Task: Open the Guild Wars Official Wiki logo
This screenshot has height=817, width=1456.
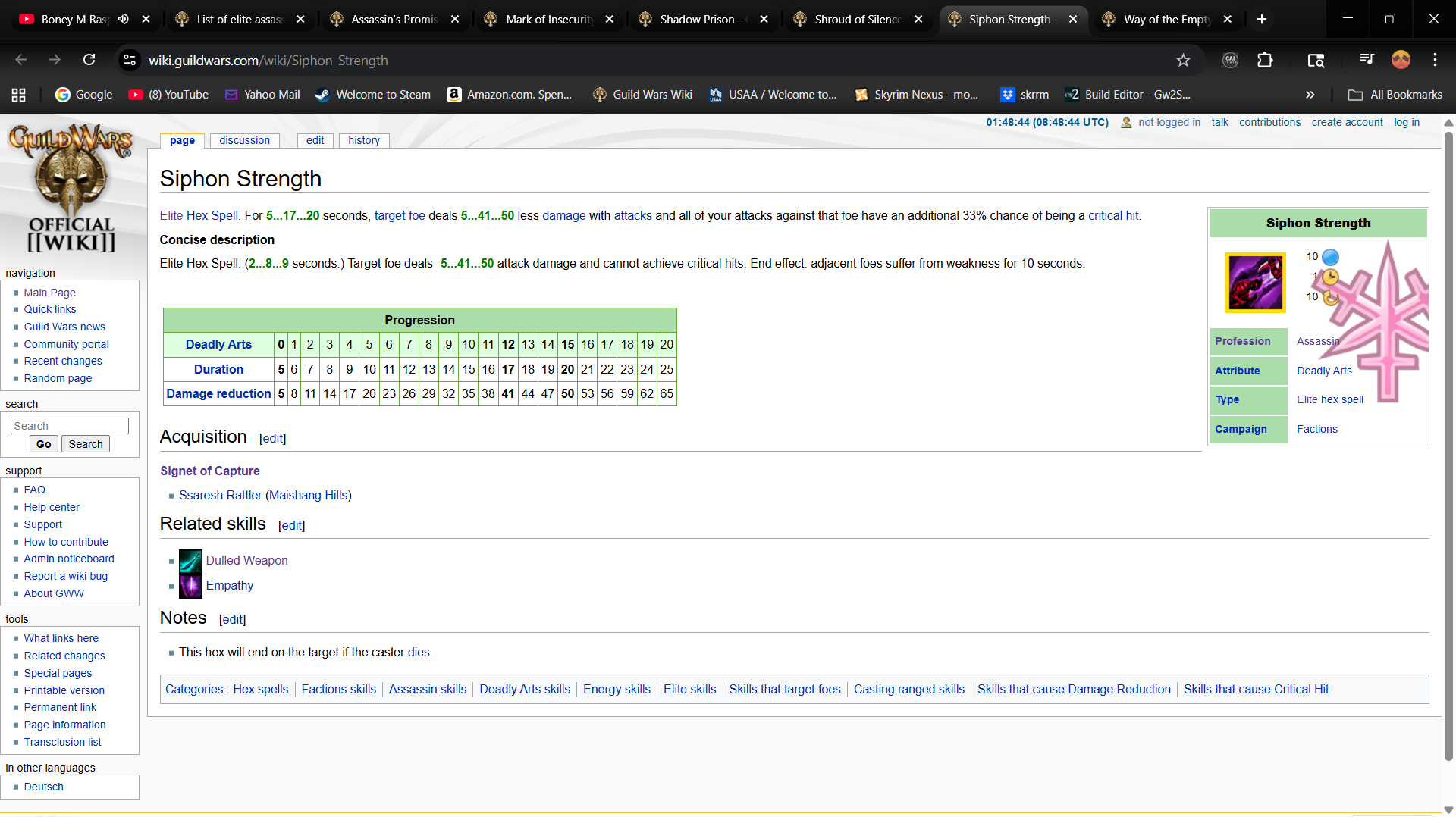Action: (x=72, y=189)
